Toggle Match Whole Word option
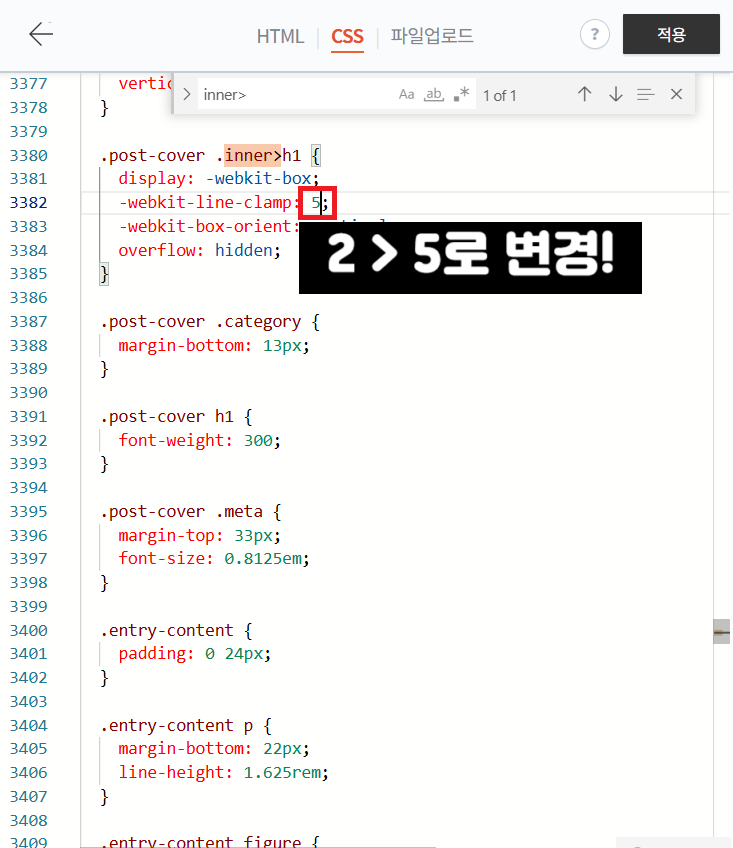 tap(434, 95)
